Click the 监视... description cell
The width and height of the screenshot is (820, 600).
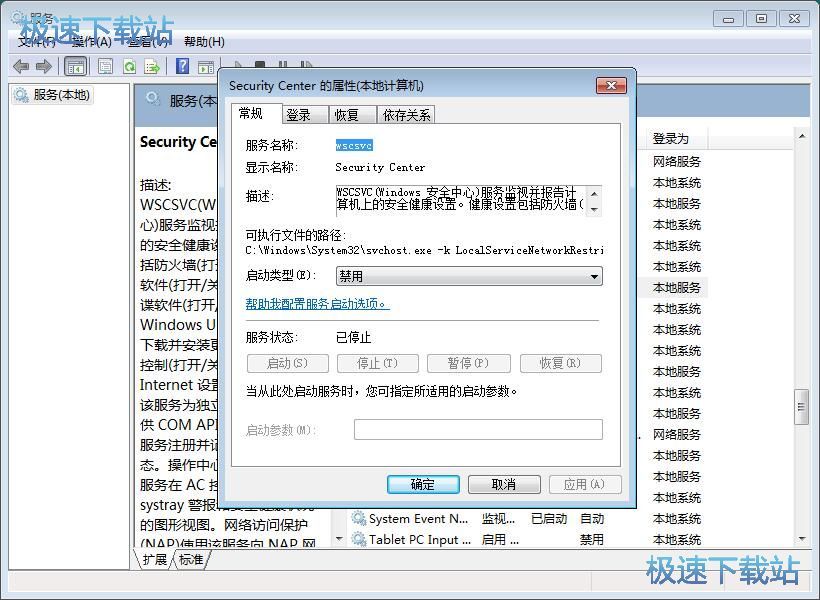click(x=498, y=518)
